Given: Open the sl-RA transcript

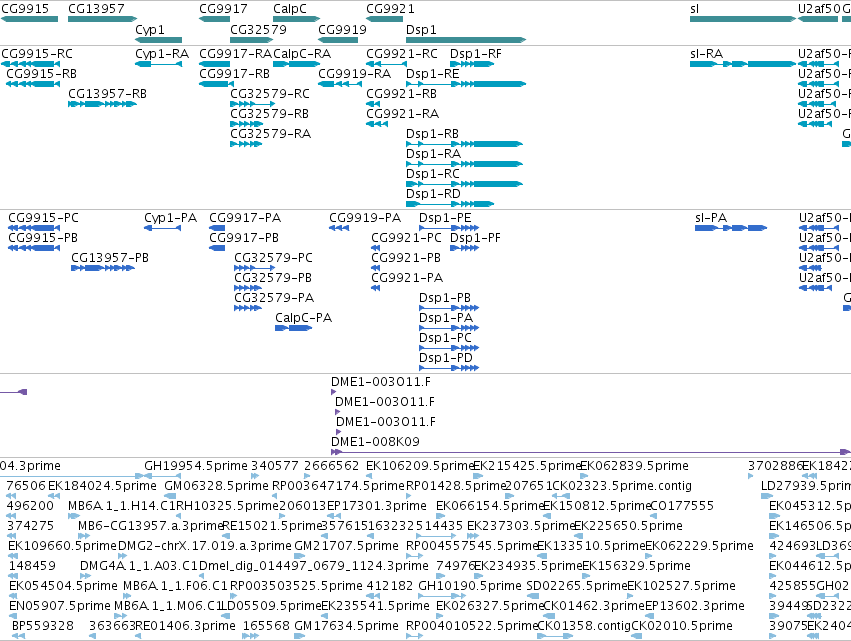Looking at the screenshot, I should coord(742,64).
